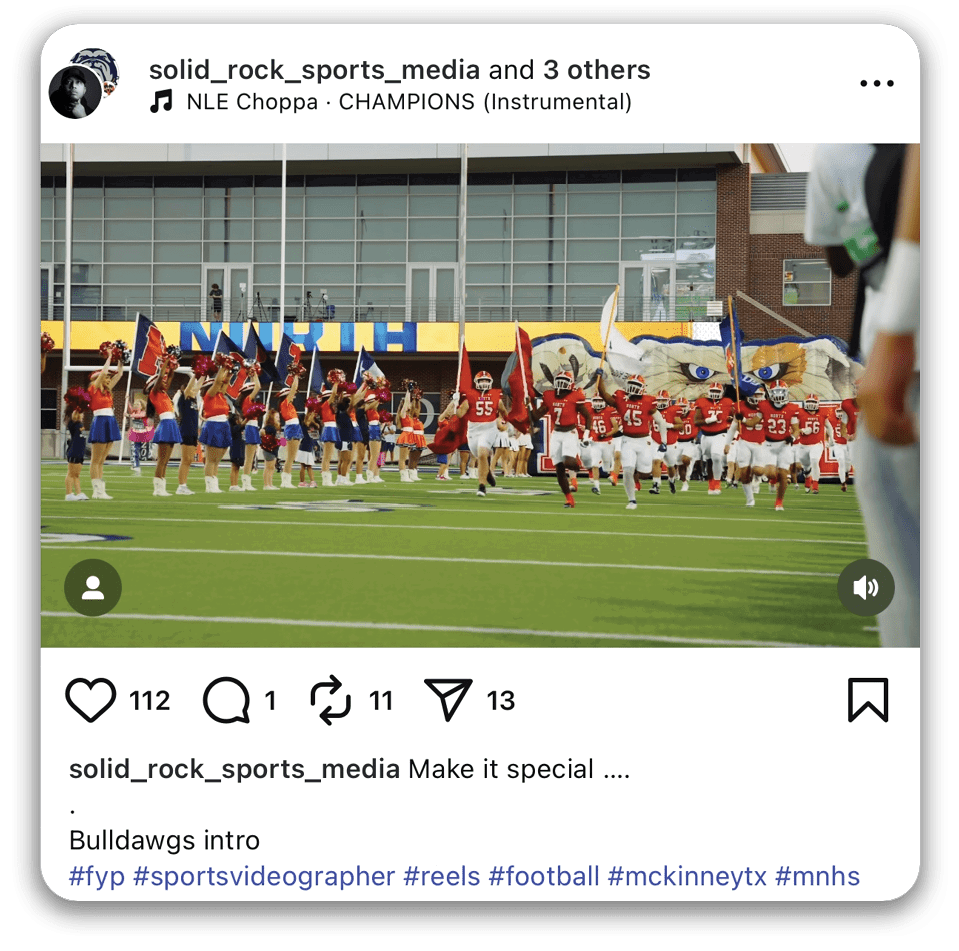This screenshot has height=951, width=959.
Task: Share post with paper plane icon
Action: 448,700
